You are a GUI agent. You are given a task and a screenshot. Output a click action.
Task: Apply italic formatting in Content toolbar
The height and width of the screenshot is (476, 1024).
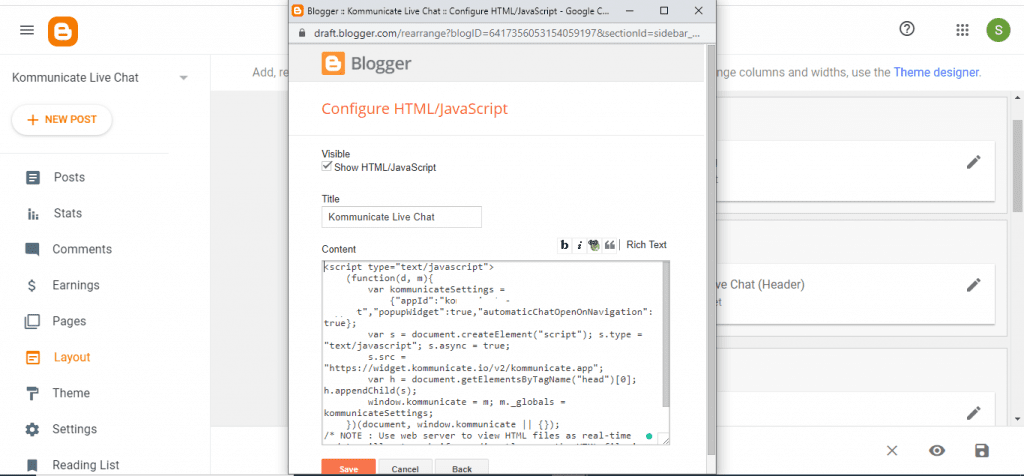579,245
